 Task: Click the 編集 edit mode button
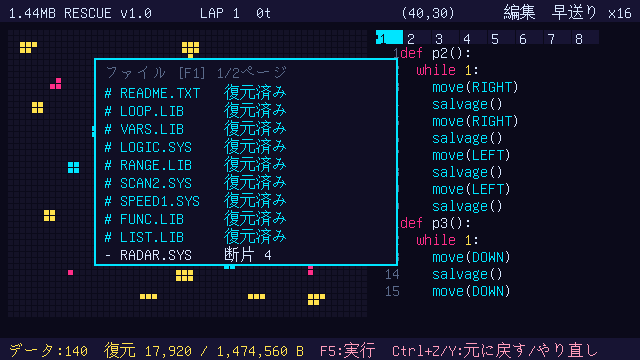[519, 13]
